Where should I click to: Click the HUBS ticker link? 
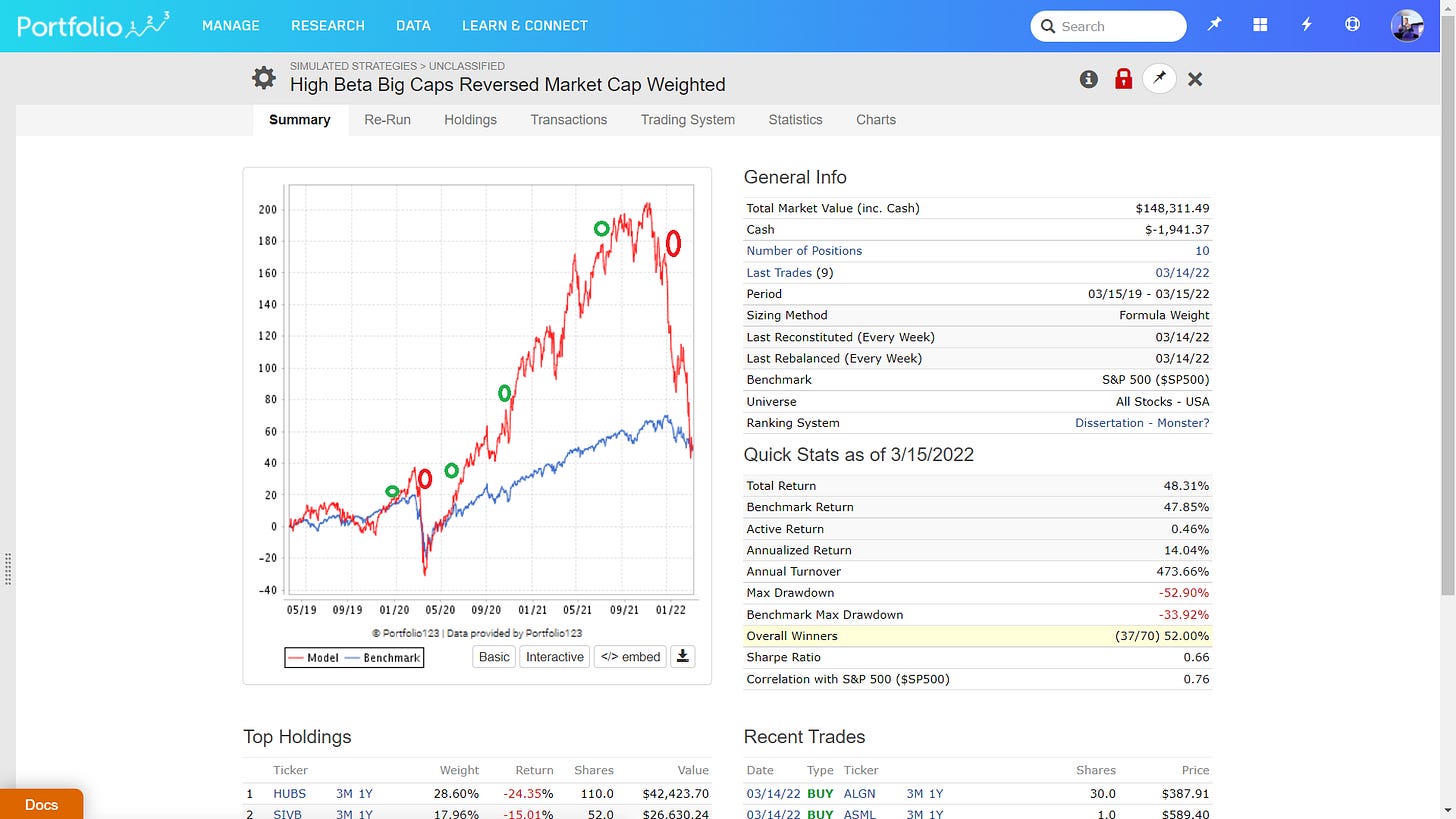(x=290, y=793)
